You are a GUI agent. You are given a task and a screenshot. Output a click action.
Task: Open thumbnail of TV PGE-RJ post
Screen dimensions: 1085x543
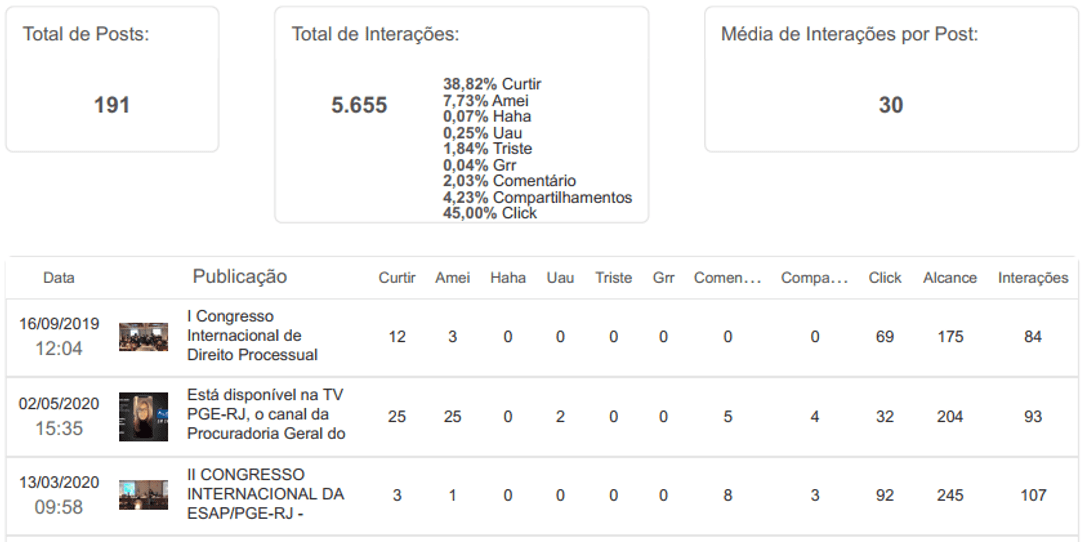143,416
